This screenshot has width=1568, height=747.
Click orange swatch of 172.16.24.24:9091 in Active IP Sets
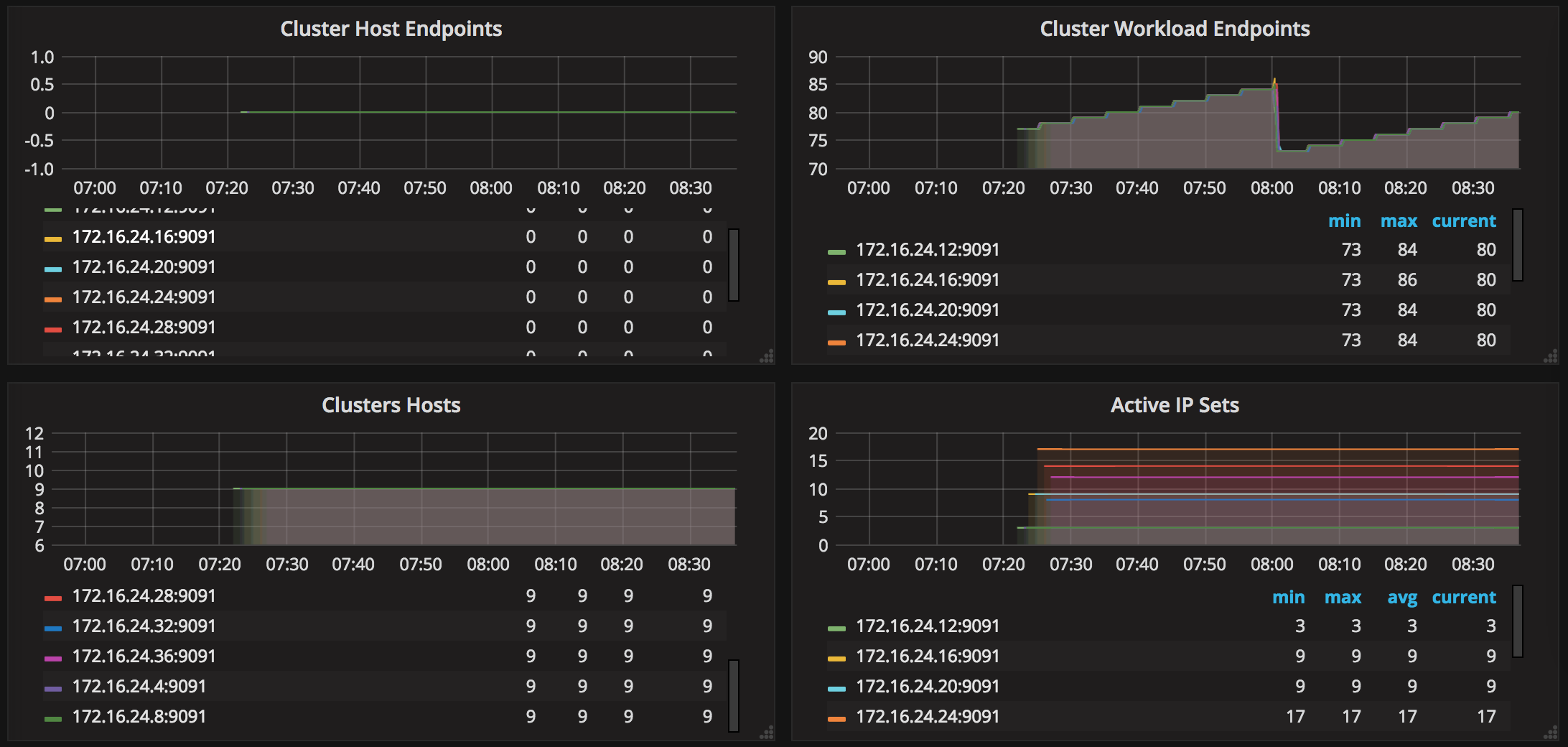(x=836, y=719)
